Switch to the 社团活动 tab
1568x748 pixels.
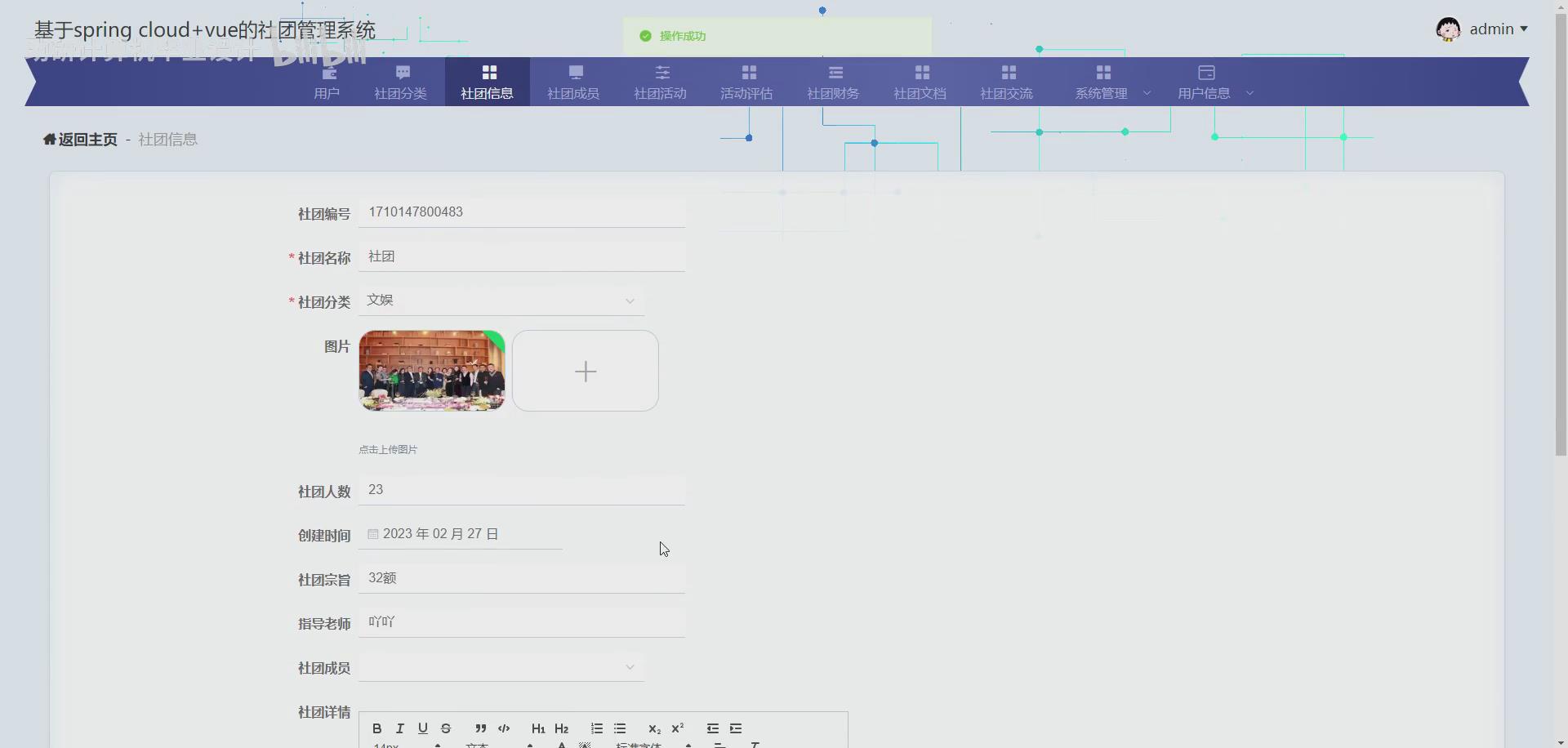[x=660, y=81]
